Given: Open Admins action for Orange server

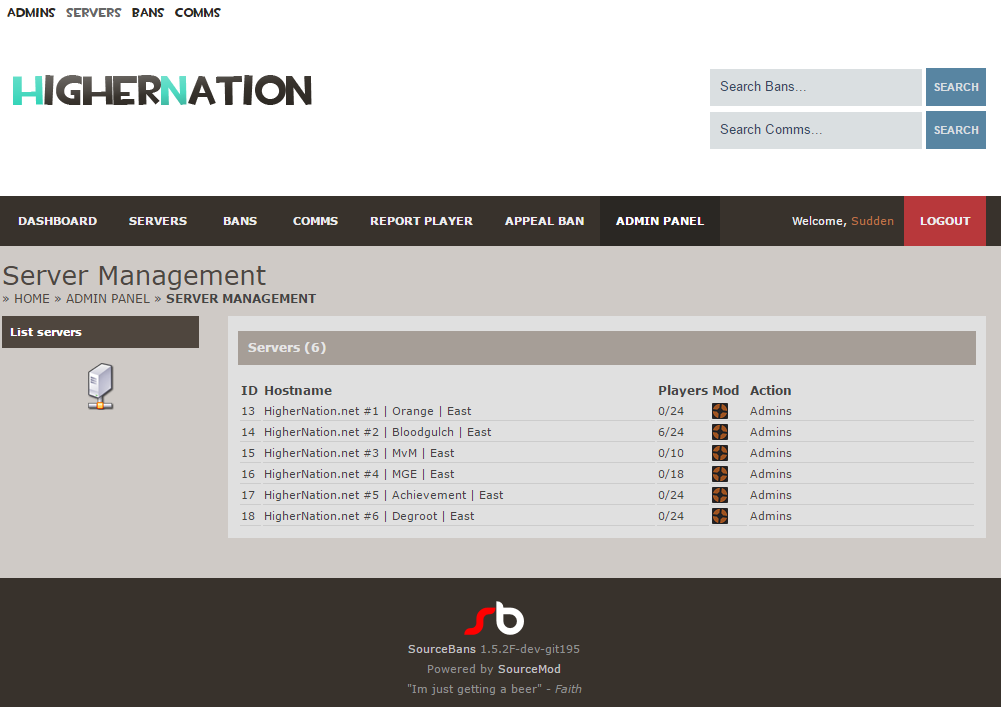Looking at the screenshot, I should click(x=771, y=411).
